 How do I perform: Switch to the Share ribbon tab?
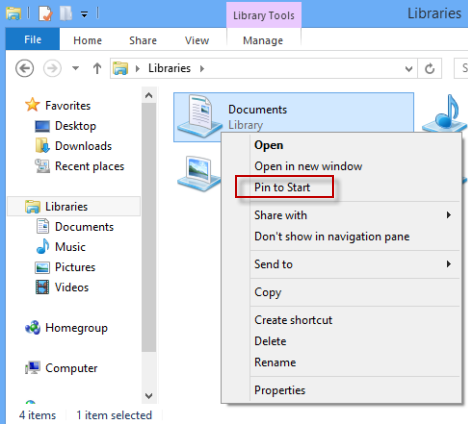coord(143,40)
